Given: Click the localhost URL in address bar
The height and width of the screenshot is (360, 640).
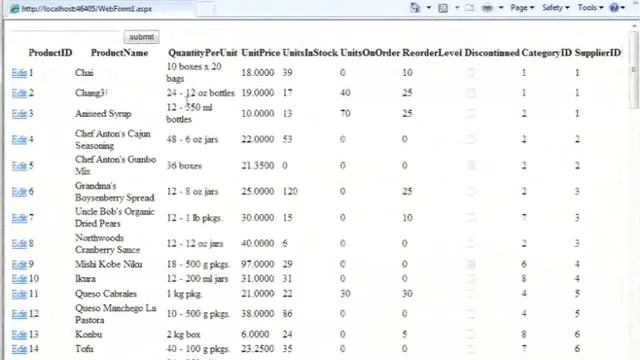Looking at the screenshot, I should (x=87, y=9).
